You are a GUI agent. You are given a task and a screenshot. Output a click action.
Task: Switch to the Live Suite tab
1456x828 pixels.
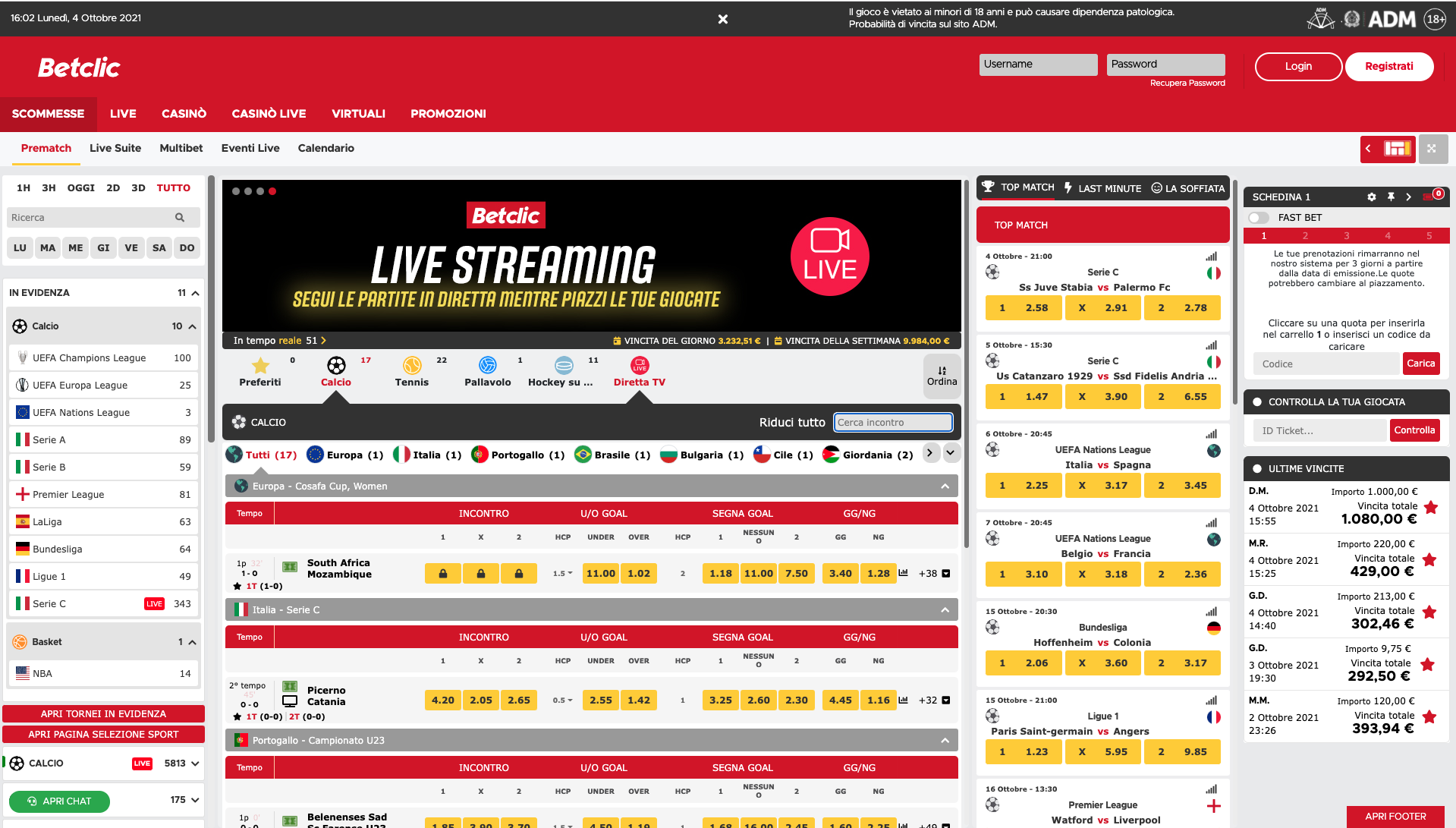coord(115,148)
